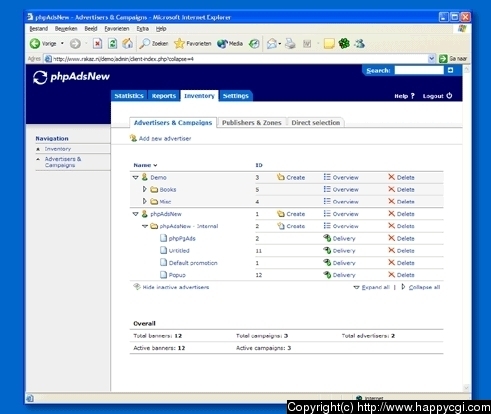
Task: Click Overview link in Misc row
Action: point(346,202)
